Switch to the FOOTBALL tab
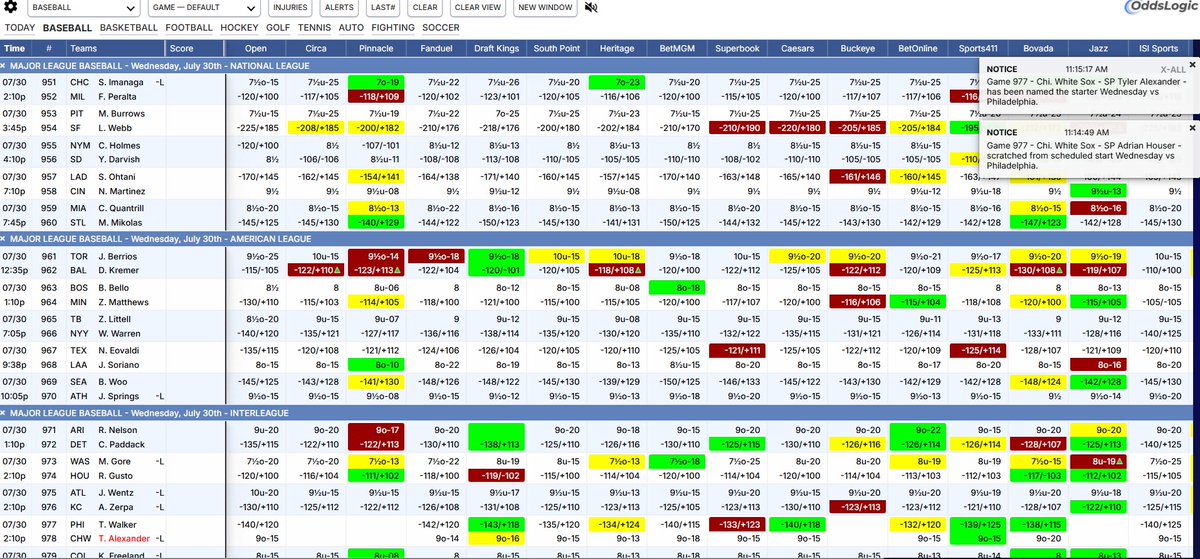Screen dimensions: 1200x559 point(189,28)
